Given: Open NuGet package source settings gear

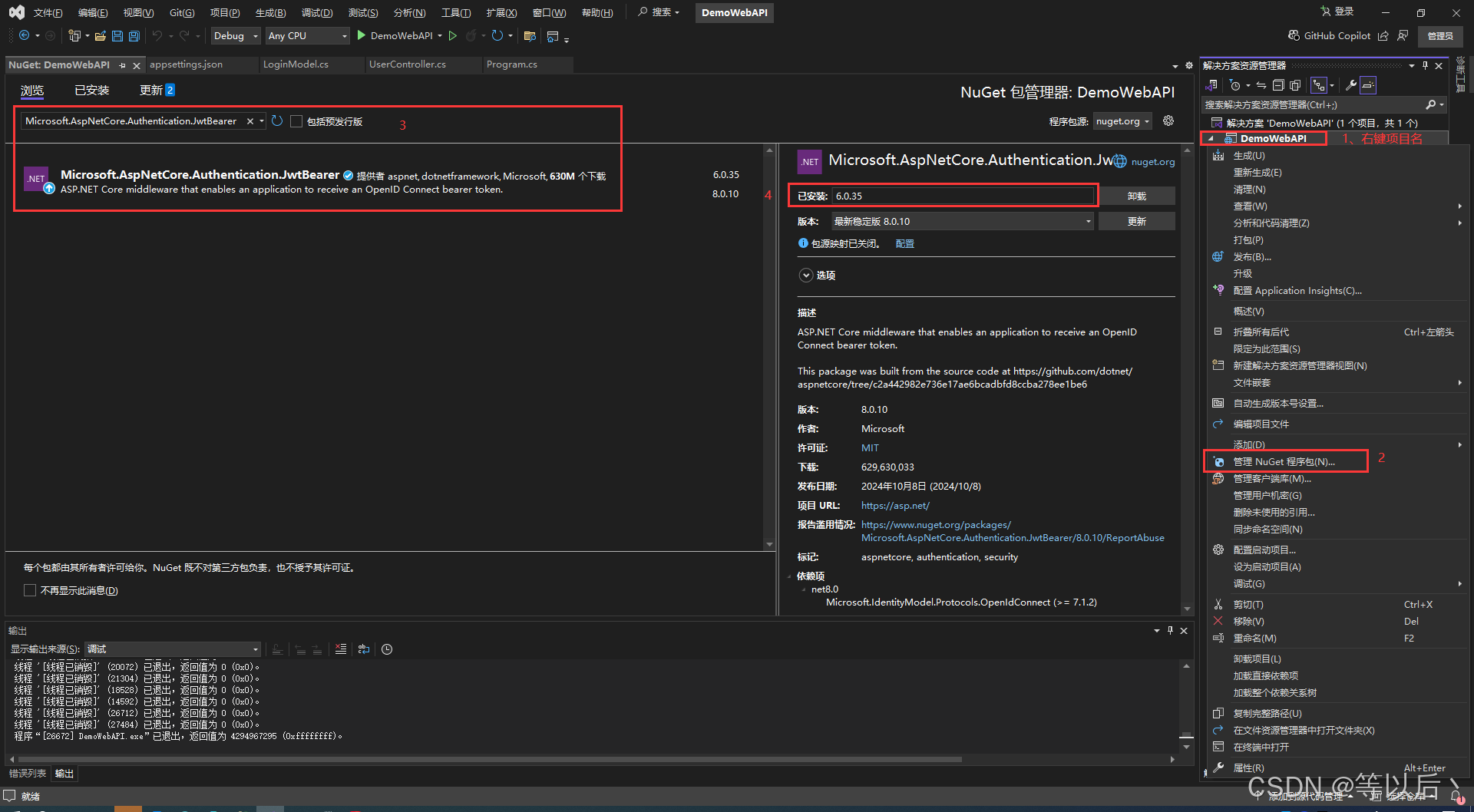Looking at the screenshot, I should tap(1168, 120).
